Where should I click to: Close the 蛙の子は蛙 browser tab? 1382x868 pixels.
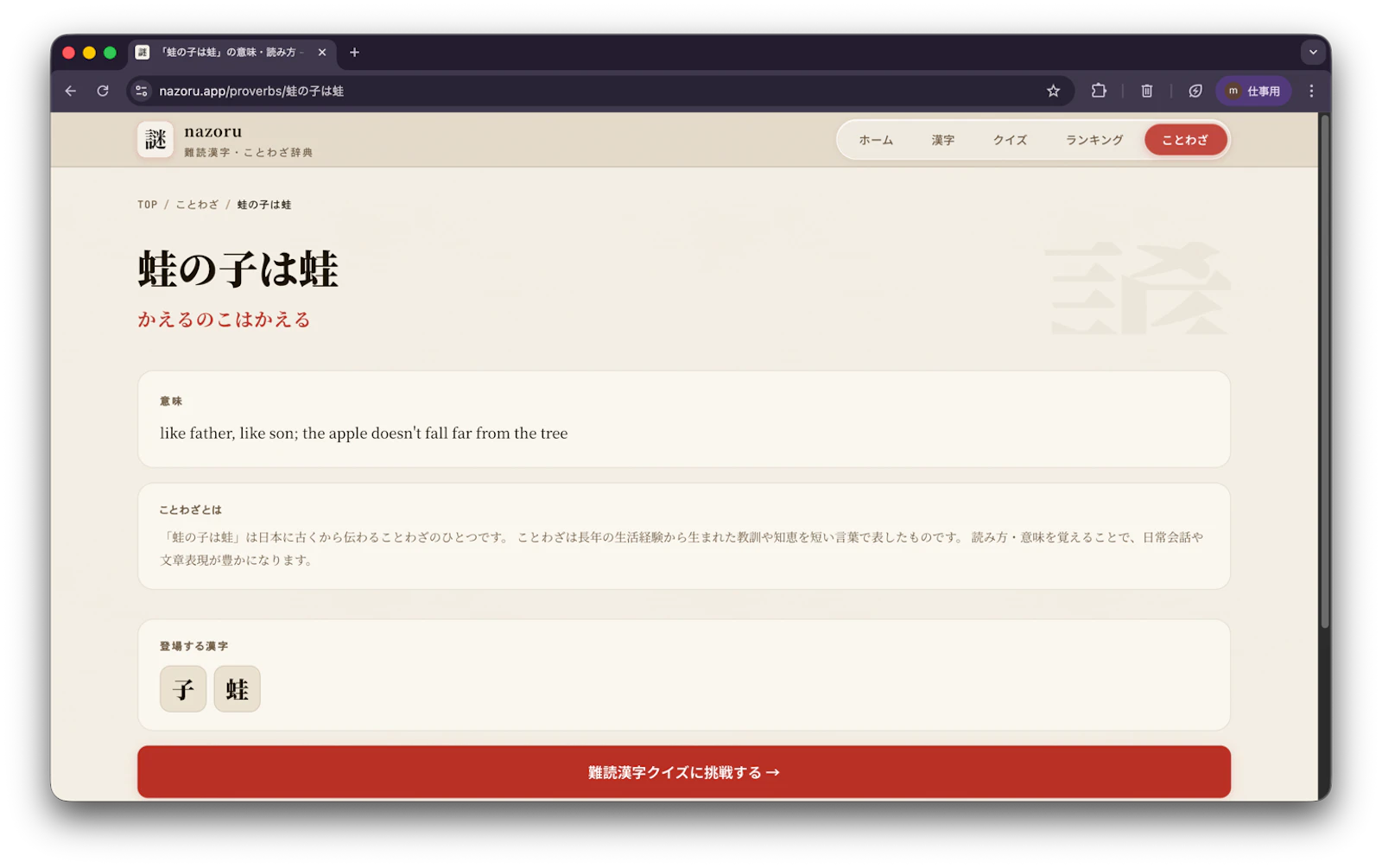(x=322, y=53)
